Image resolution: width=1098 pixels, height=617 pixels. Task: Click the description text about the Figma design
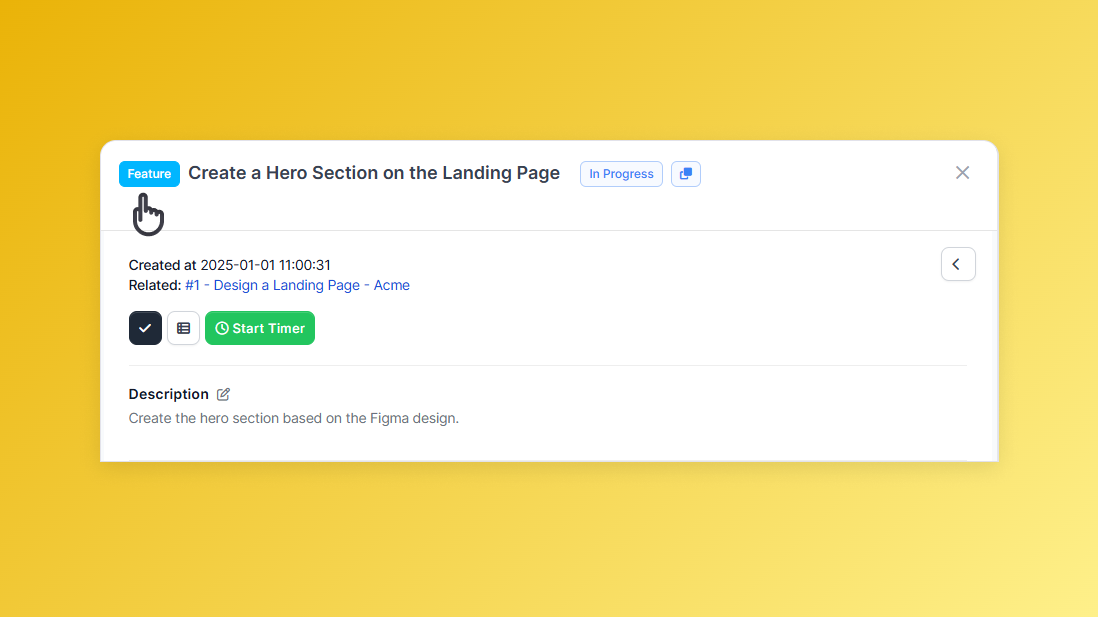(x=293, y=418)
